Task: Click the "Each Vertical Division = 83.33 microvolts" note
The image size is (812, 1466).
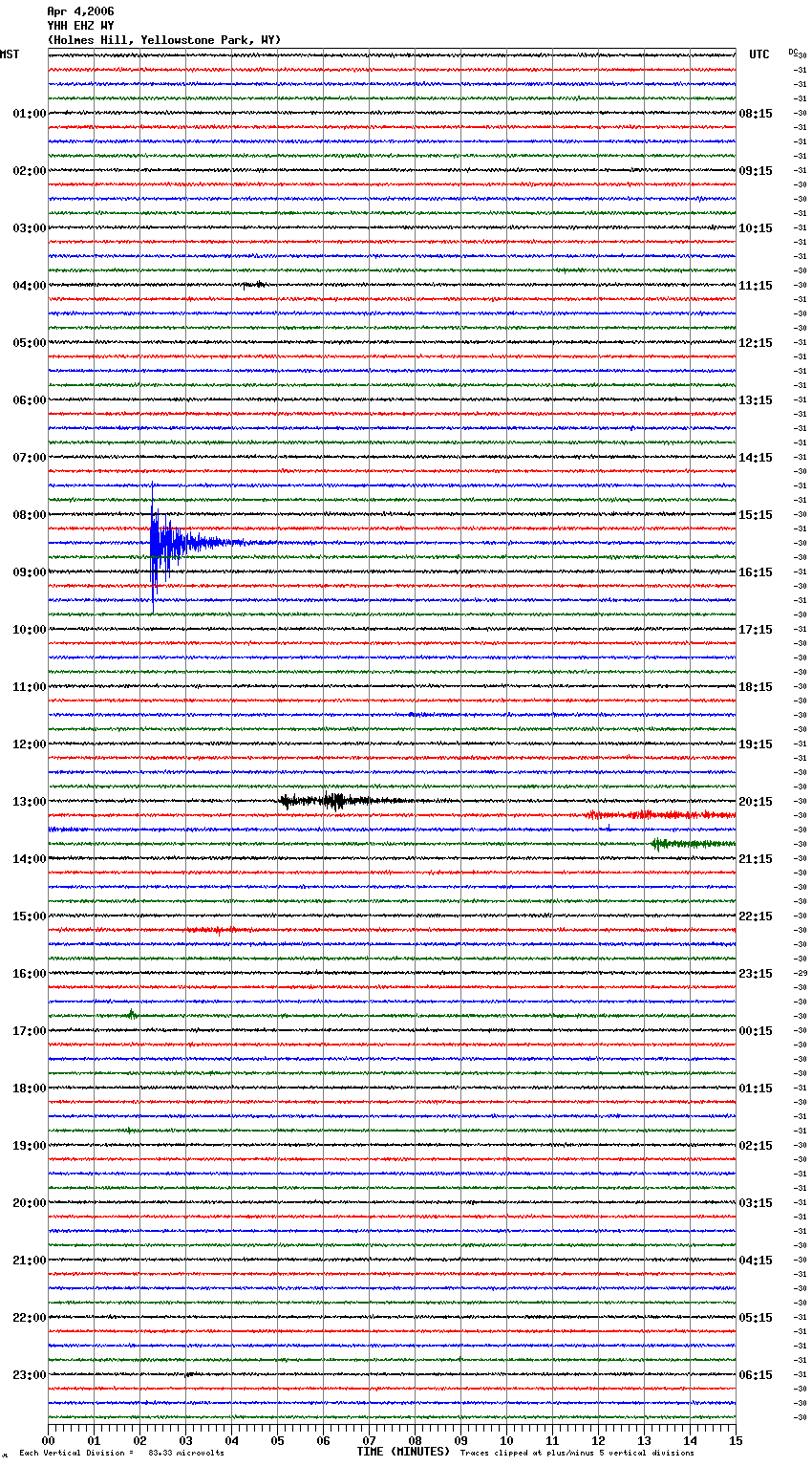Action: 121,1454
